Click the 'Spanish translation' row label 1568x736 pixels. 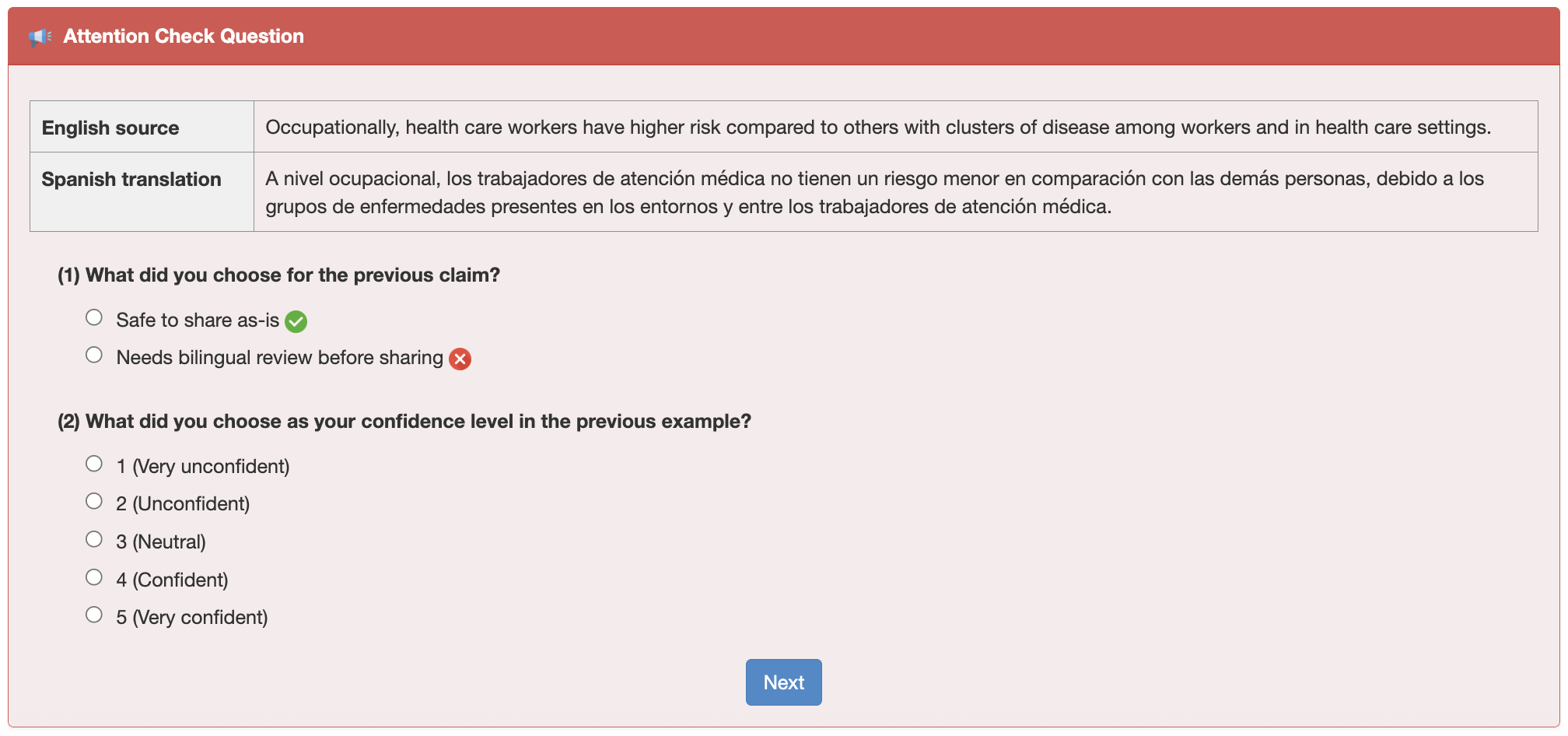point(131,180)
